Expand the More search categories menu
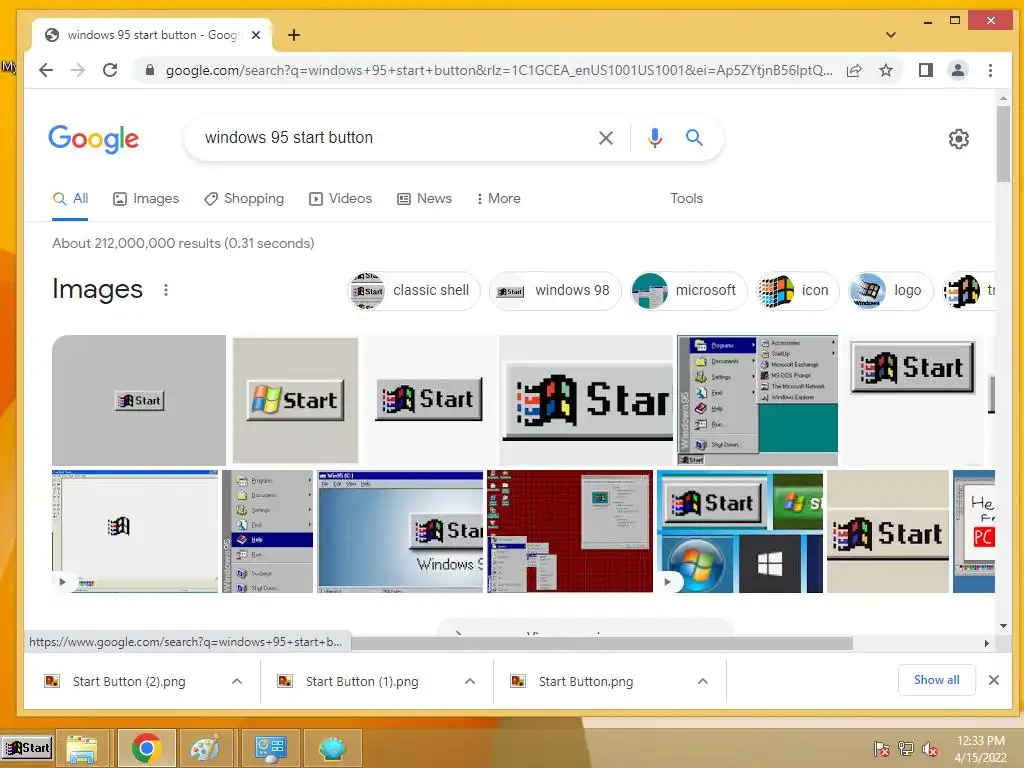The height and width of the screenshot is (768, 1024). tap(498, 199)
